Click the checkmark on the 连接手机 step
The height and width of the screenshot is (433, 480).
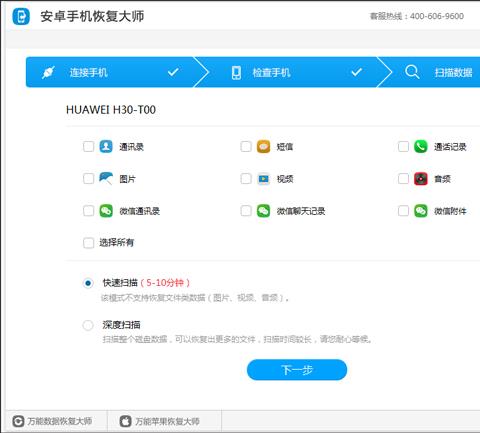173,72
